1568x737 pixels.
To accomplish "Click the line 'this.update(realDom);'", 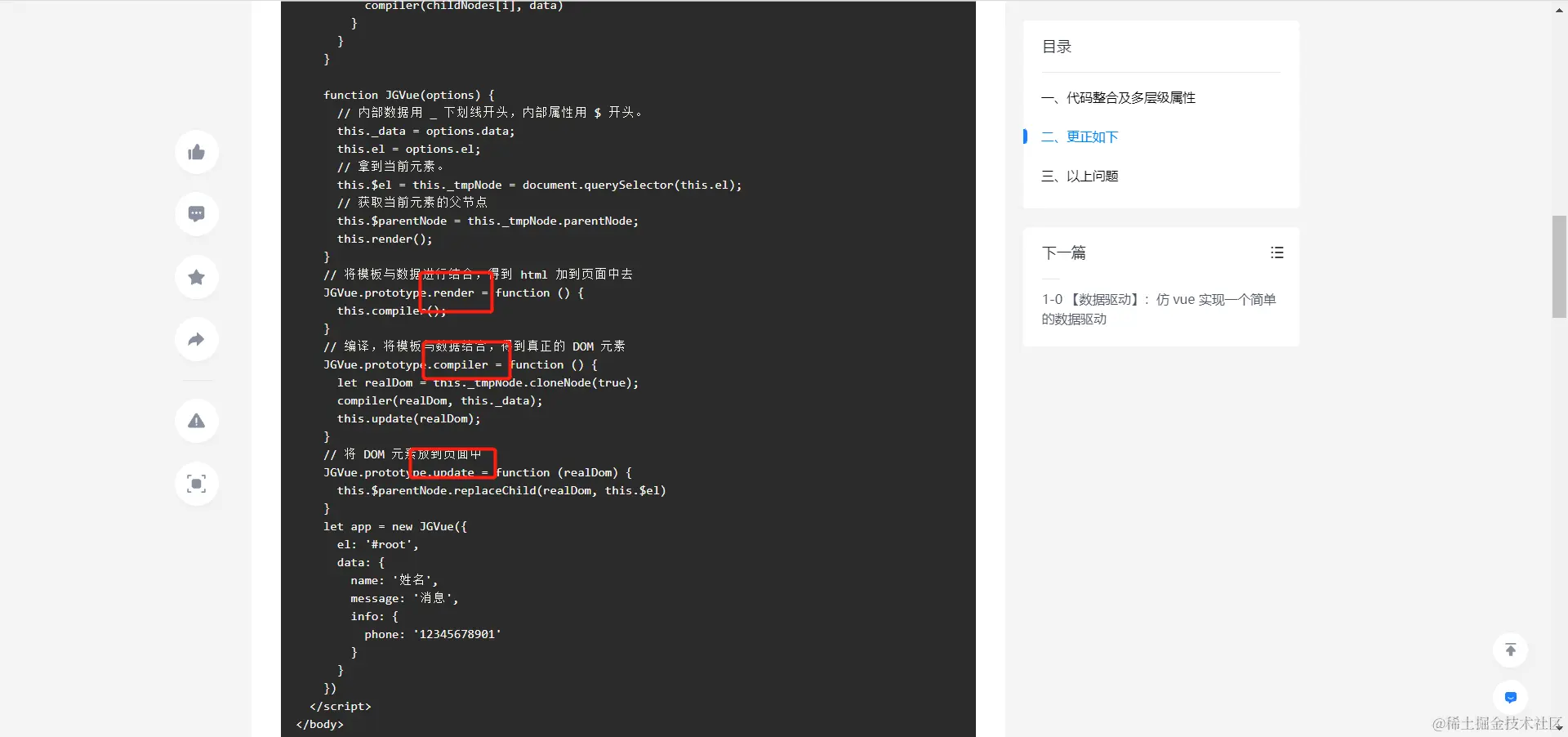I will pyautogui.click(x=408, y=418).
